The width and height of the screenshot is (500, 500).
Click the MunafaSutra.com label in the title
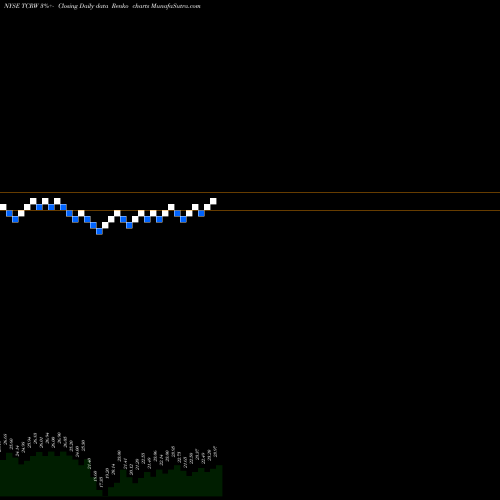[x=176, y=6]
